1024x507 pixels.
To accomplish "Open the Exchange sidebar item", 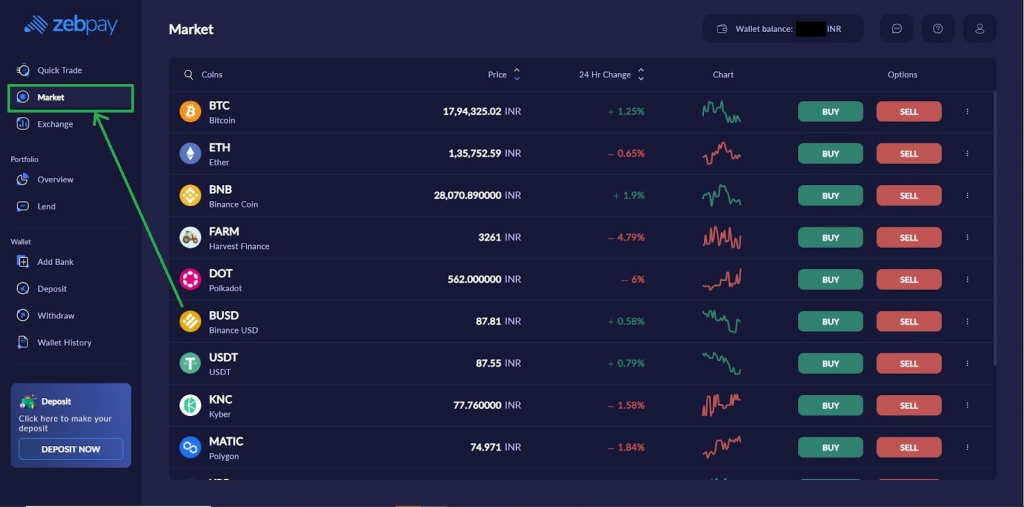I will [55, 124].
